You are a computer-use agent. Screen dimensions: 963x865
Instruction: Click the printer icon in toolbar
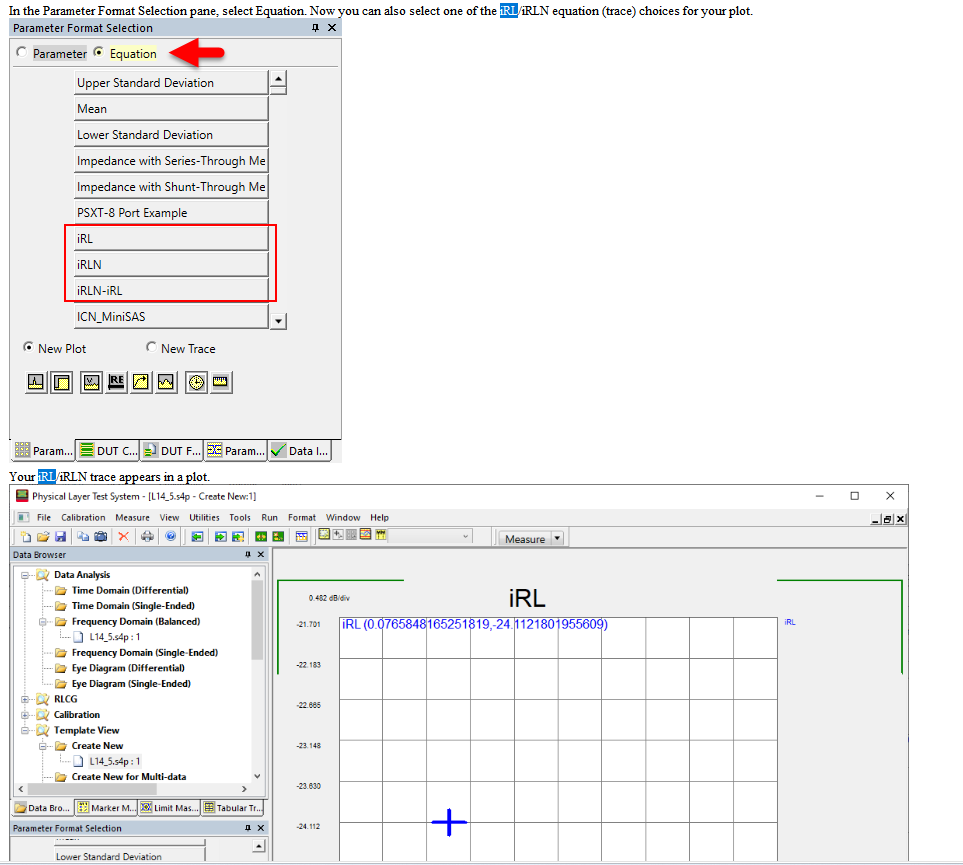tap(148, 537)
